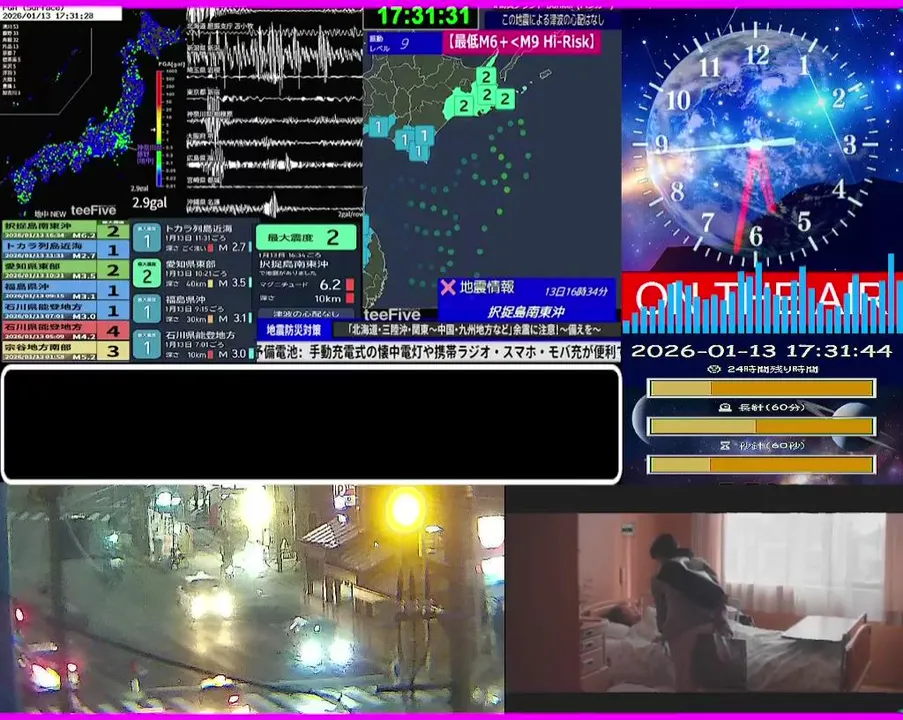Image resolution: width=903 pixels, height=720 pixels.
Task: Select 宗谷地方南部 M5.2 row
Action: [x=65, y=351]
